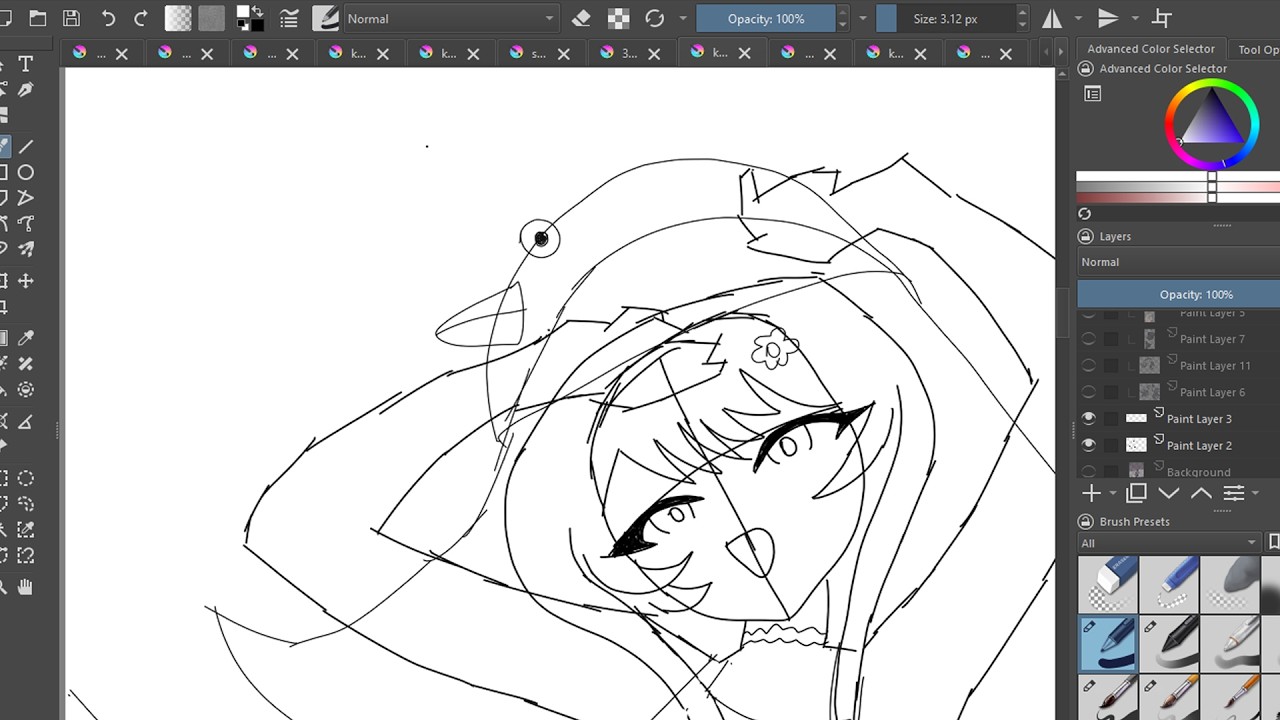Open vertical mirror options arrow
This screenshot has width=1280, height=720.
point(1135,18)
